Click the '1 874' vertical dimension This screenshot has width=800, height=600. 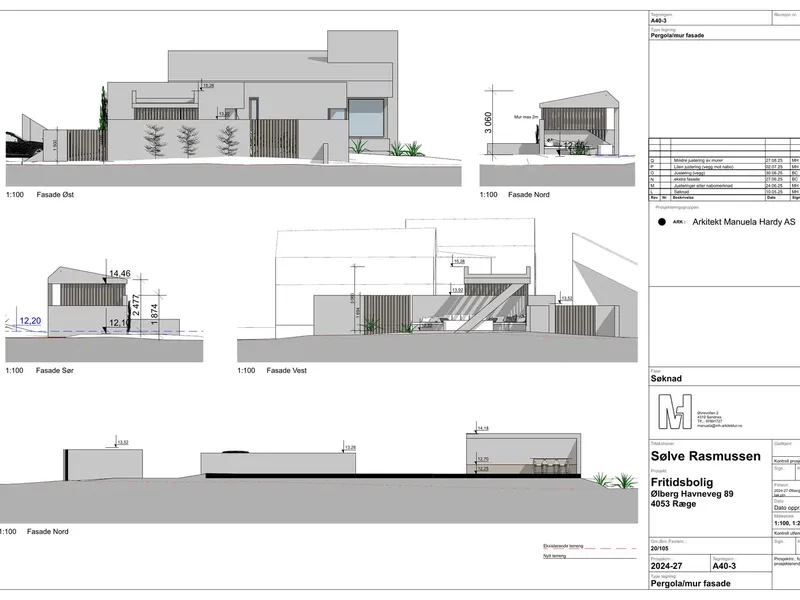155,314
